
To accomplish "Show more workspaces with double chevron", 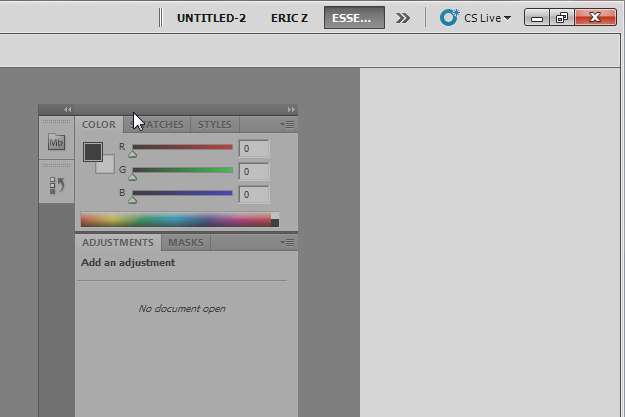I will (403, 18).
